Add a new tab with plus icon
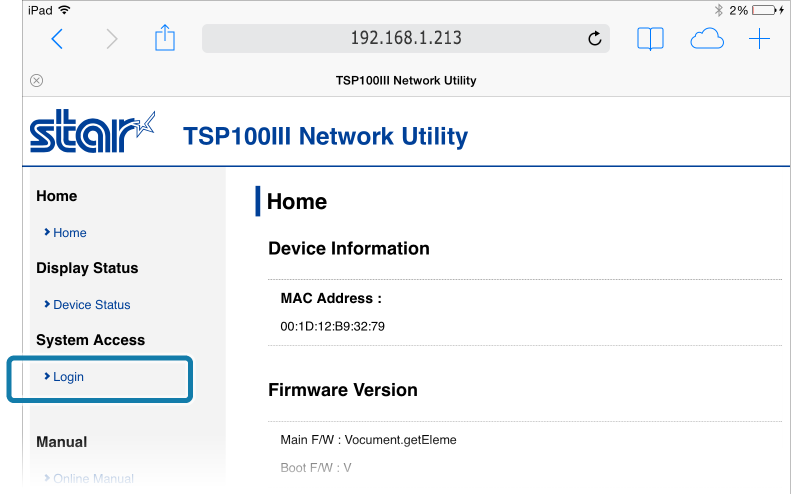This screenshot has height=494, width=794. pos(759,39)
